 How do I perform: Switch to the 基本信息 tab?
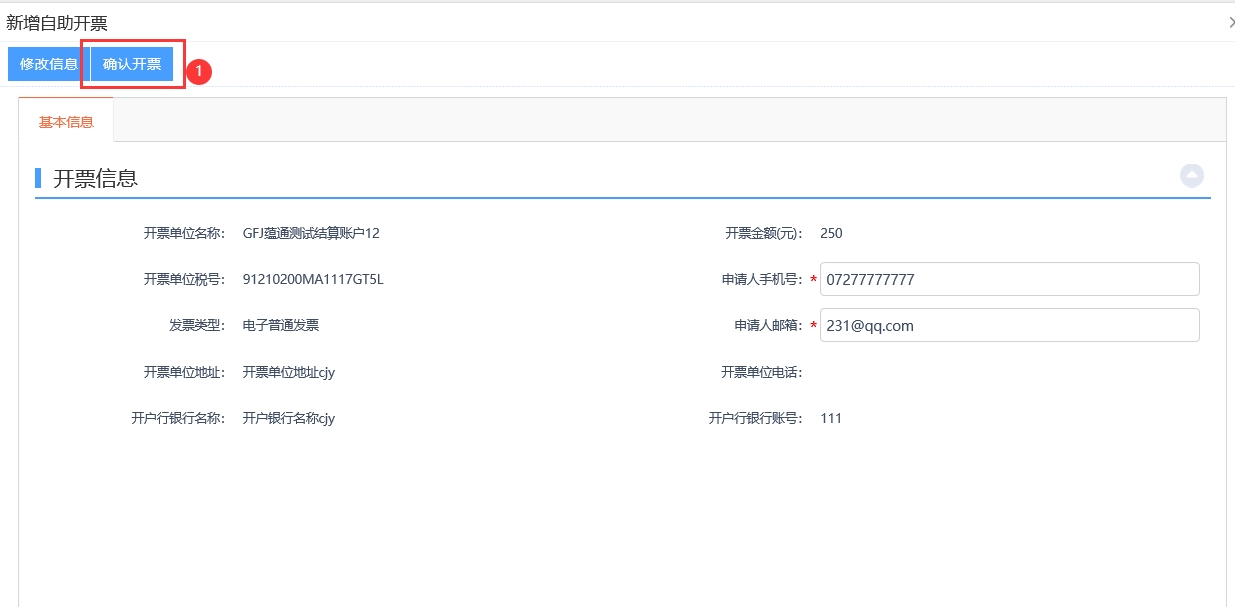66,122
